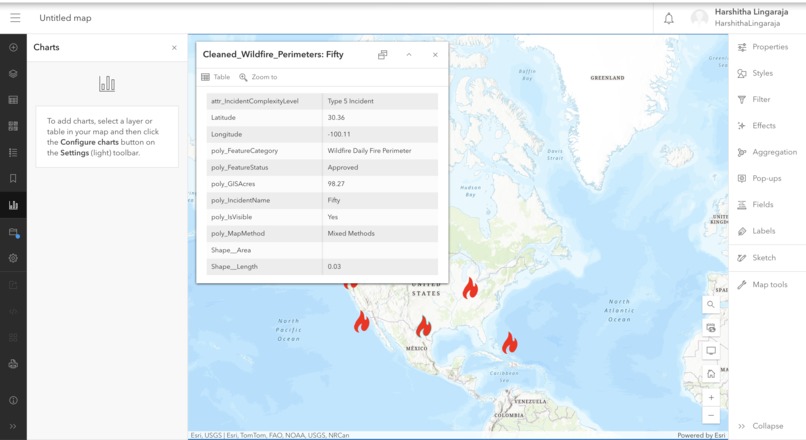Open Filter in the right toolbar
The width and height of the screenshot is (806, 440).
[754, 100]
